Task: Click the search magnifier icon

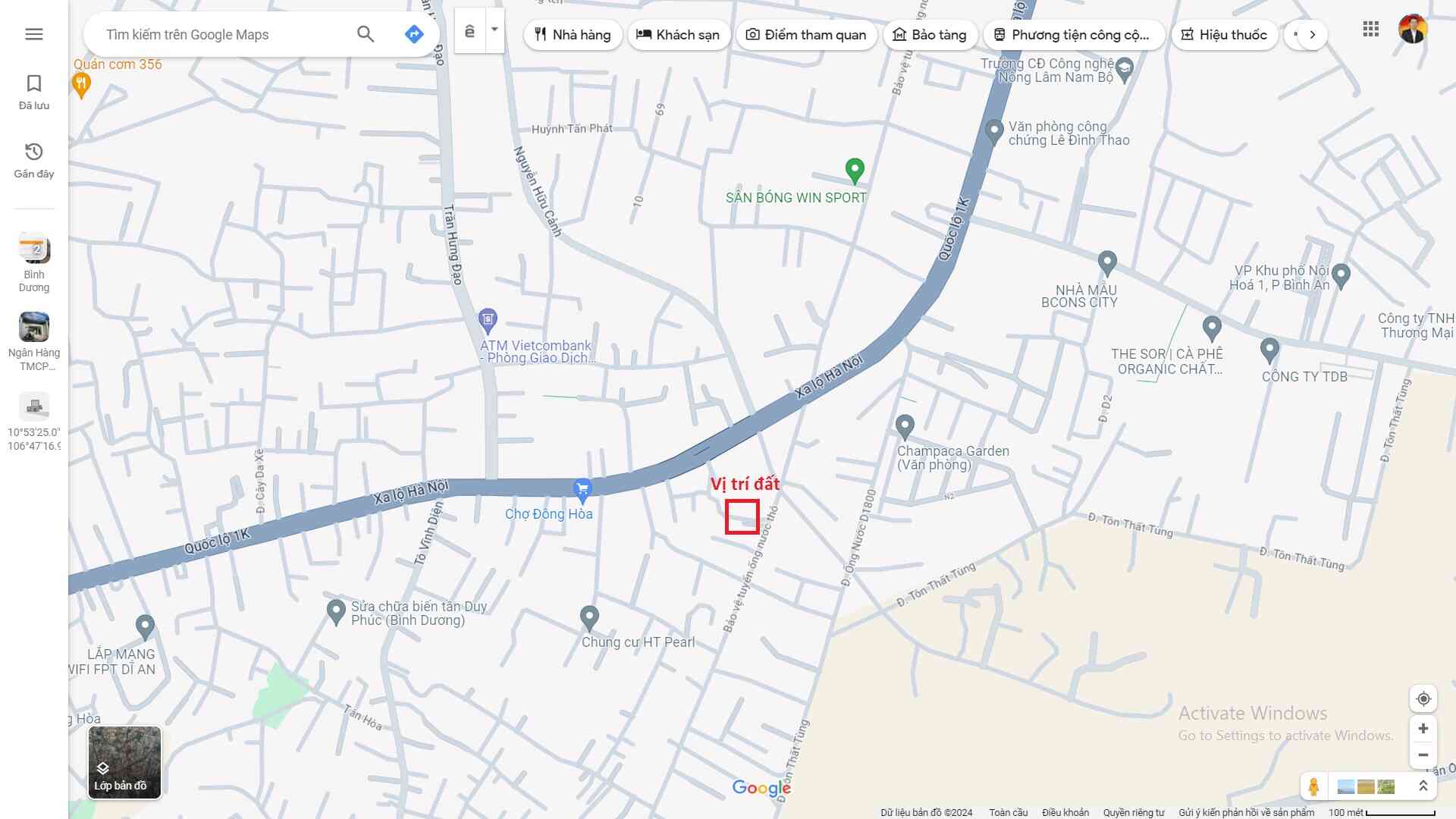Action: pos(366,34)
